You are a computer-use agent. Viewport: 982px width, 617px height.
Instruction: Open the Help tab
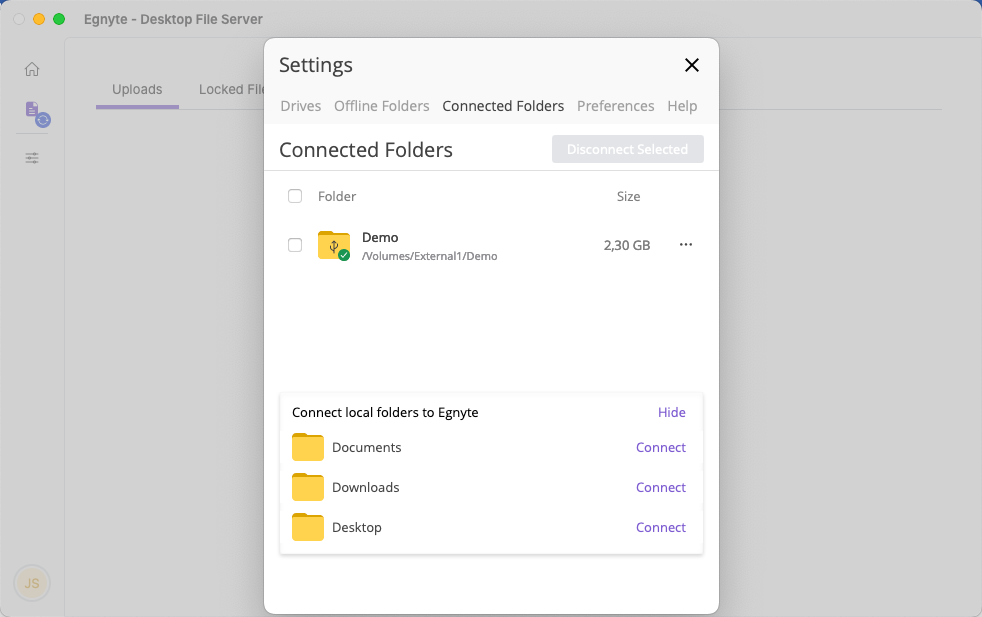[682, 106]
